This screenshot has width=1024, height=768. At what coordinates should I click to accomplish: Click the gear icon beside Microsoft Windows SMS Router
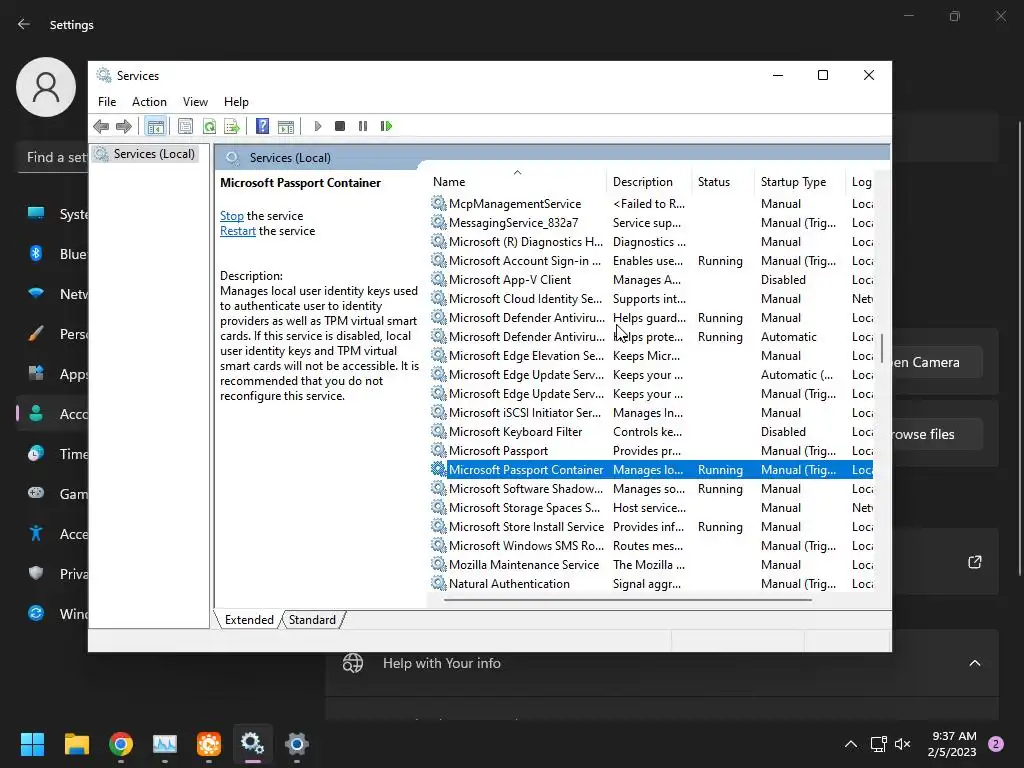tap(439, 545)
